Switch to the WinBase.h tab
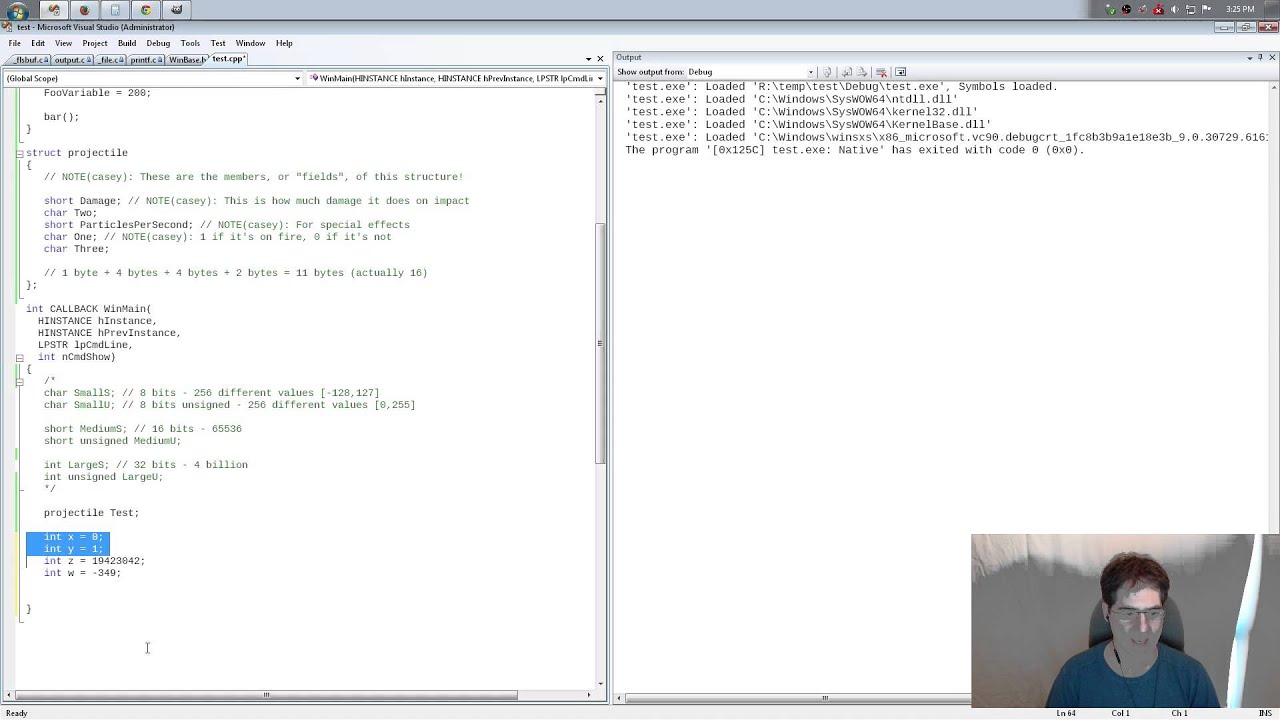This screenshot has width=1280, height=720. coord(186,60)
